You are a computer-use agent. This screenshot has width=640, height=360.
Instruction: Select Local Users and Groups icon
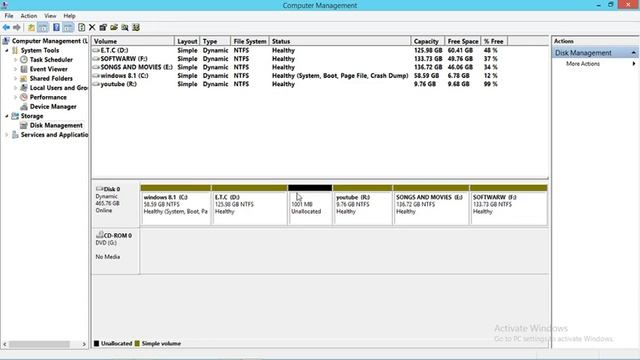pyautogui.click(x=24, y=88)
